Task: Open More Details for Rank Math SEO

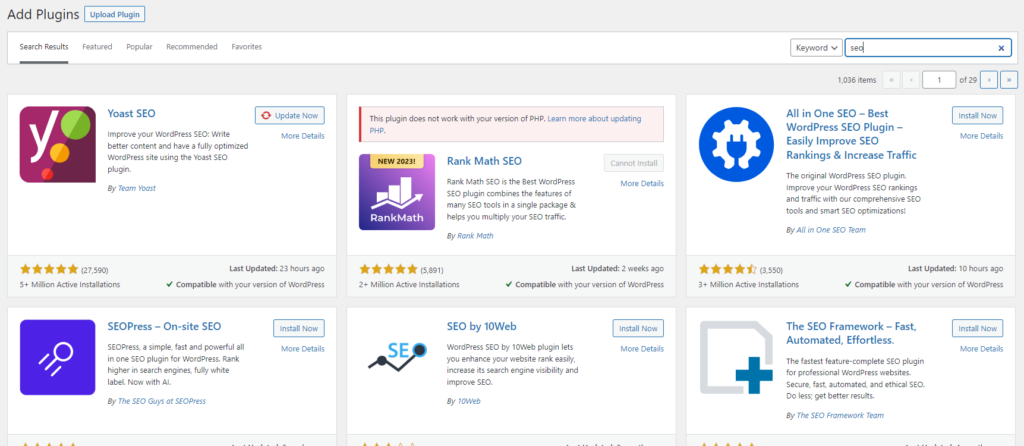Action: [642, 183]
